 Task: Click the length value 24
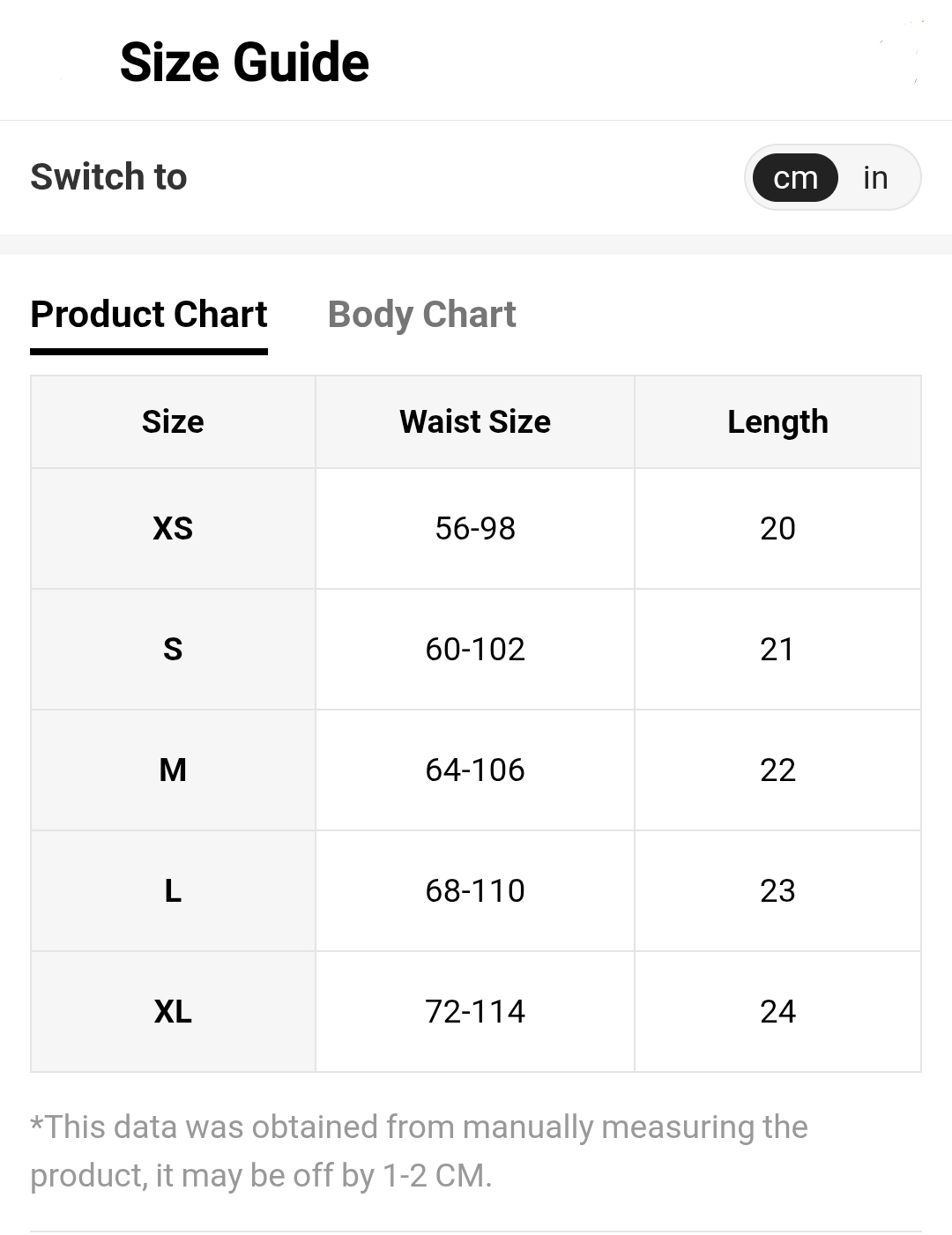coord(777,1011)
